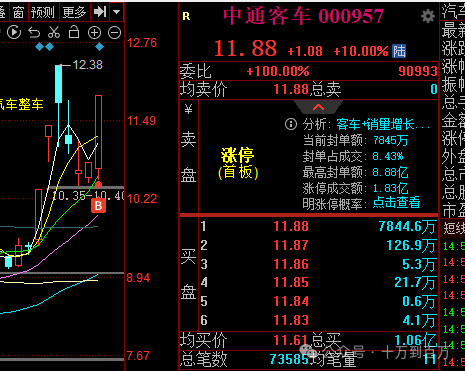Click the info circle icon beside 分析

(291, 124)
